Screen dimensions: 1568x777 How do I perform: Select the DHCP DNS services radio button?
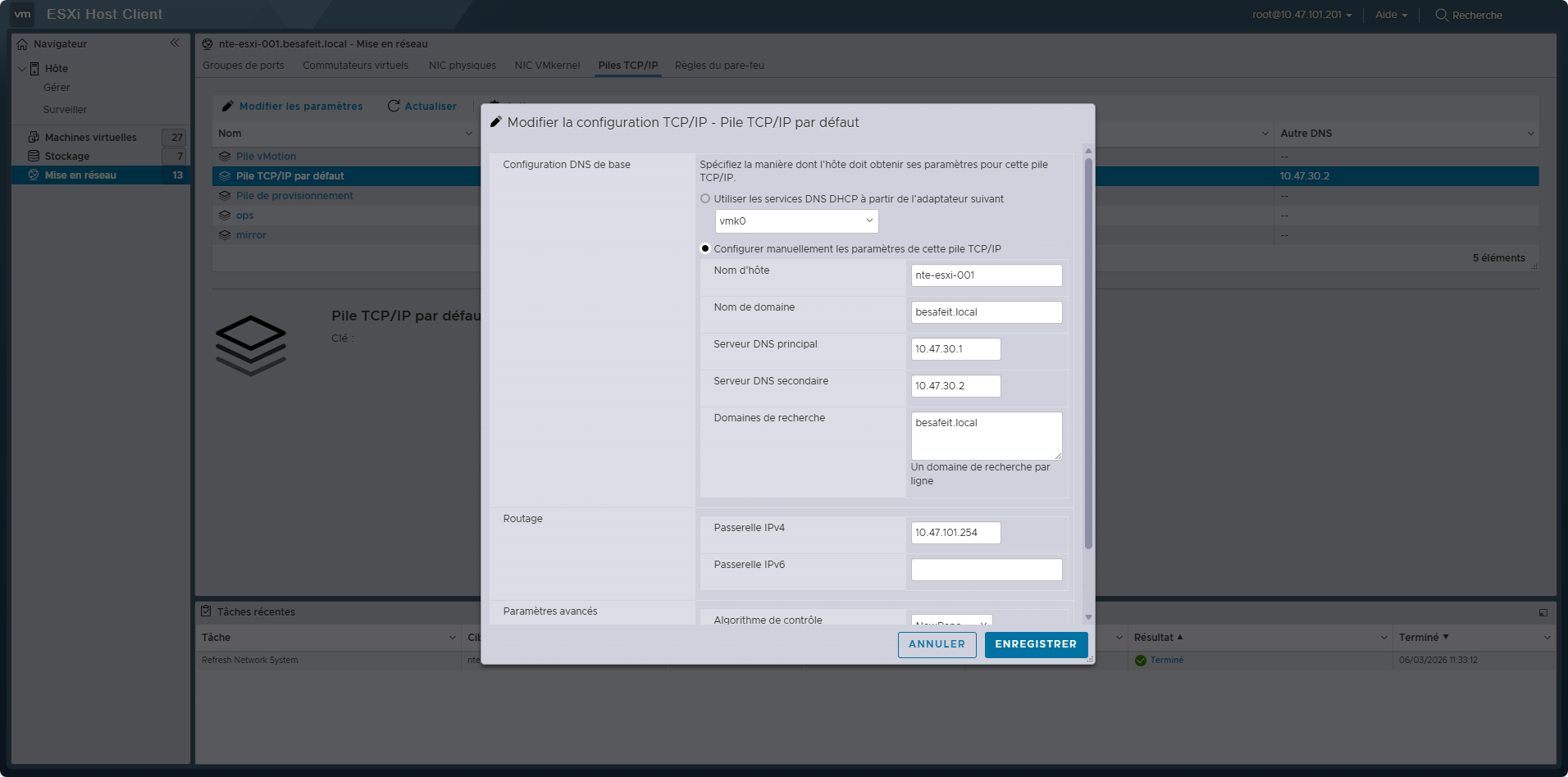(x=705, y=198)
